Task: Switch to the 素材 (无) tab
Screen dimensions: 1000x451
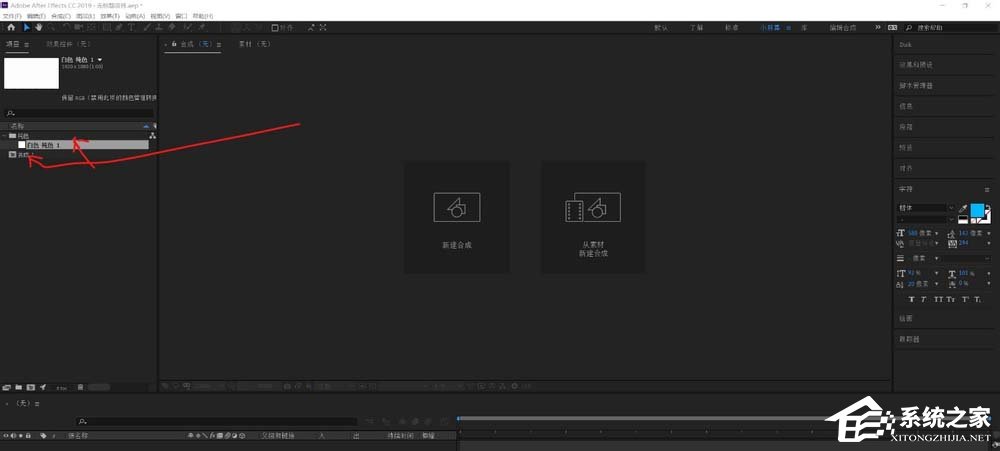Action: 254,44
